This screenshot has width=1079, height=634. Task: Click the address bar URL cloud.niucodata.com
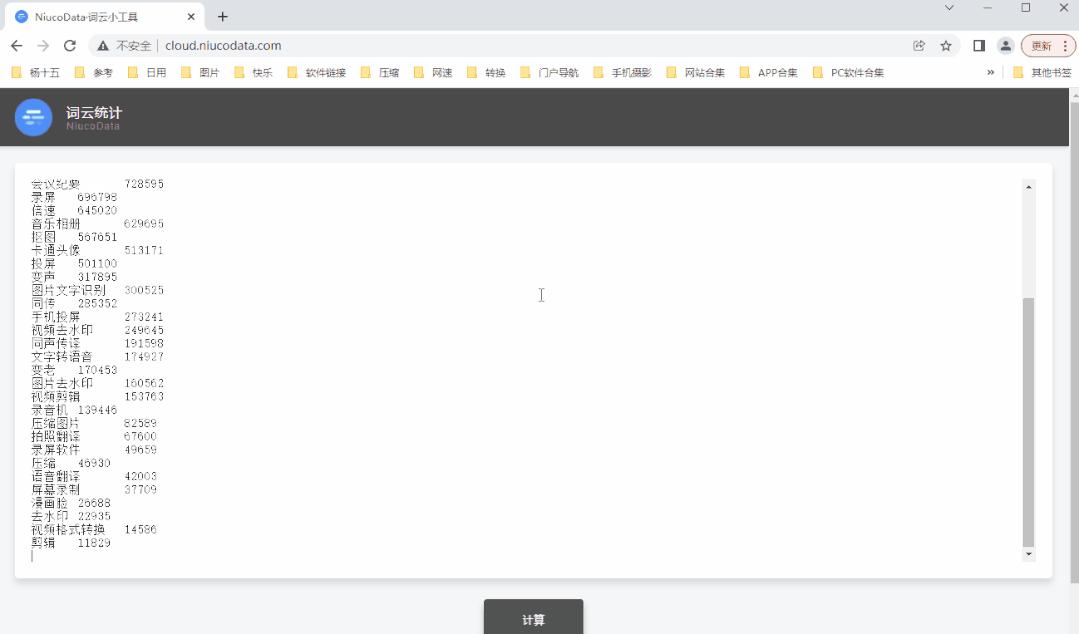[x=223, y=45]
